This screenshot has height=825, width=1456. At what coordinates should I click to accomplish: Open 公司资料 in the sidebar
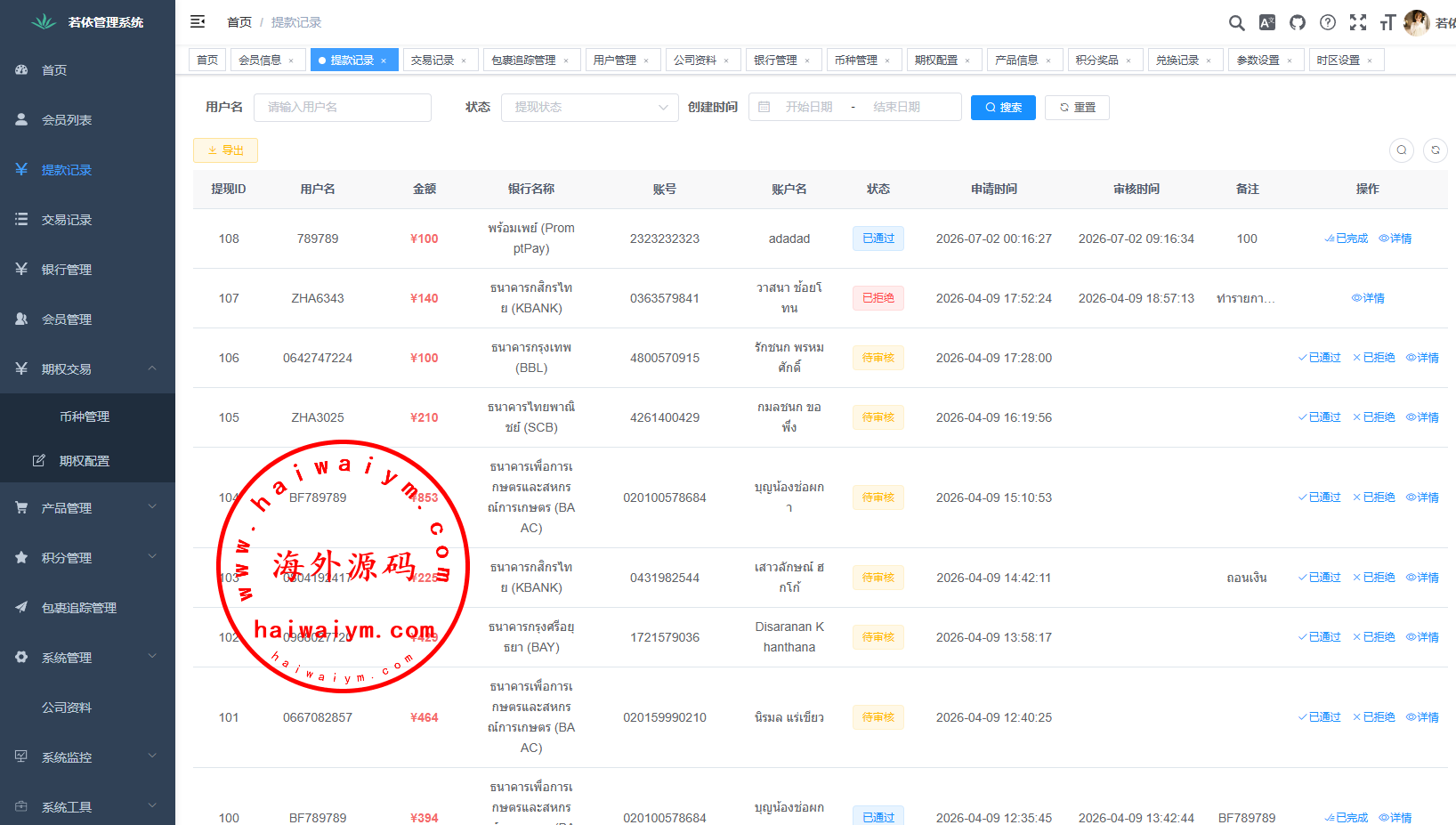87,708
